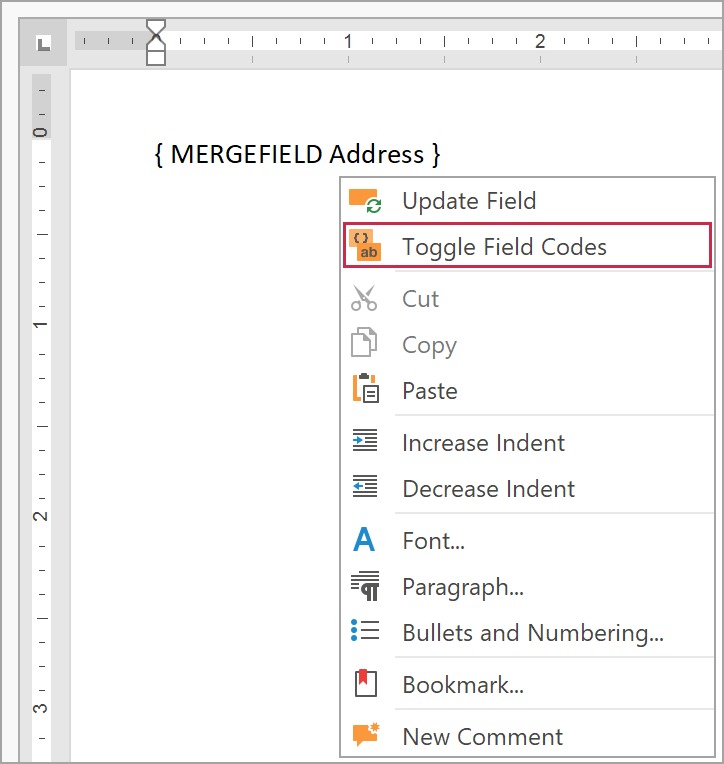Click the scissors Cut icon
Image resolution: width=724 pixels, height=764 pixels.
[365, 299]
